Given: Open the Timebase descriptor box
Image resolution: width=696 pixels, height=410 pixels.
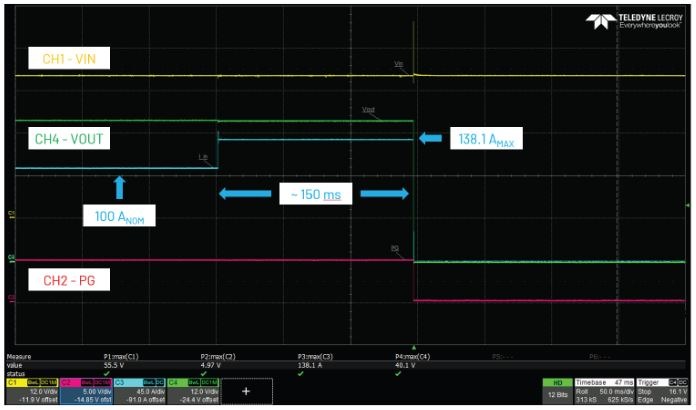Looking at the screenshot, I should [604, 391].
